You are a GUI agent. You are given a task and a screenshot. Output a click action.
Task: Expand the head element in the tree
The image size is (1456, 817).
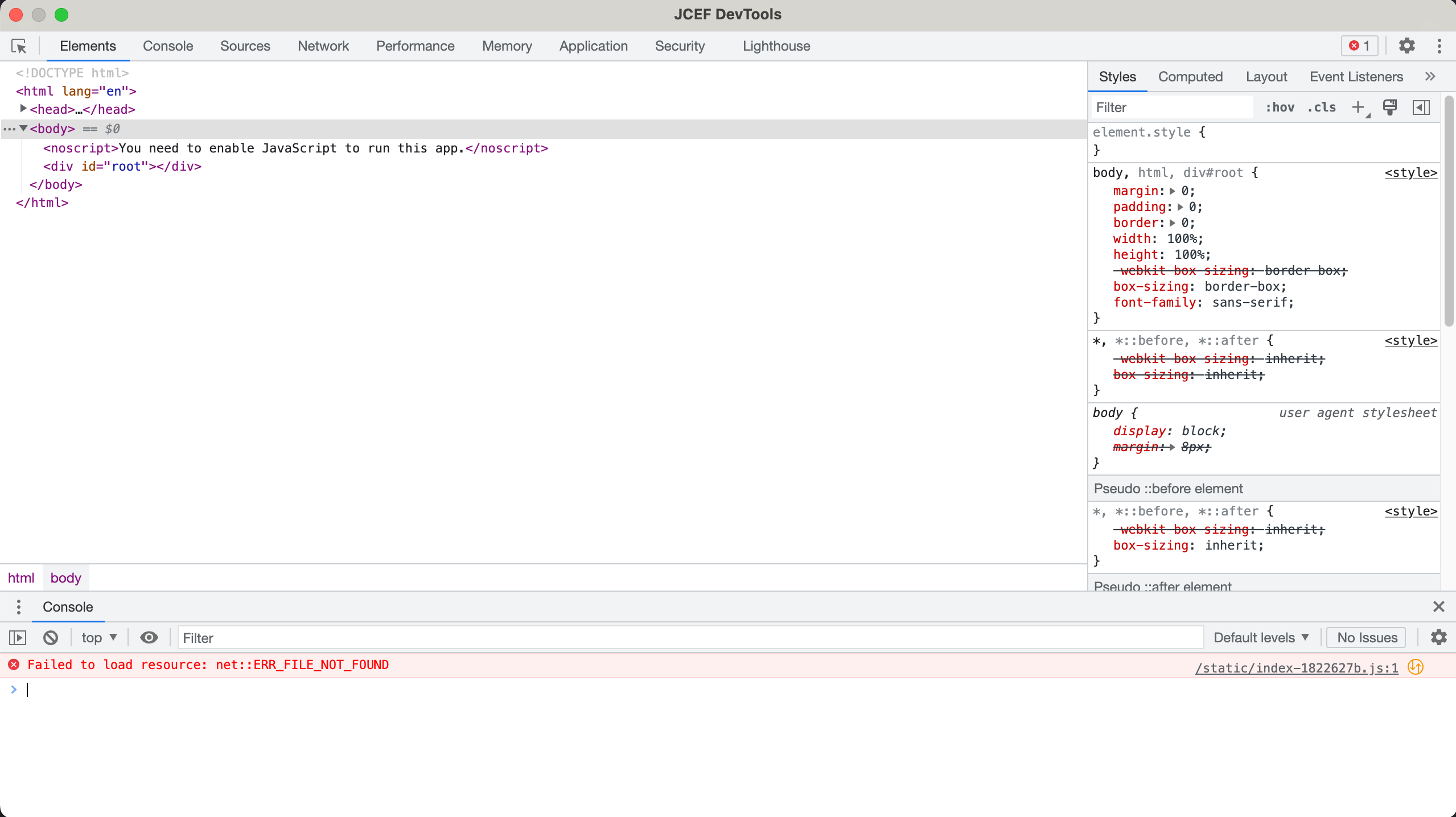pos(23,109)
